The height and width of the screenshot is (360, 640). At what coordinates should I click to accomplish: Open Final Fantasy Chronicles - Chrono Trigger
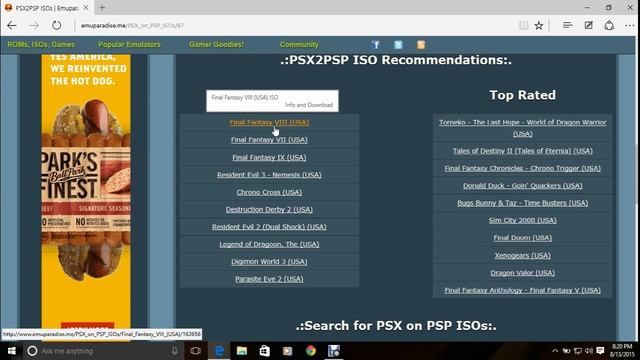(523, 168)
